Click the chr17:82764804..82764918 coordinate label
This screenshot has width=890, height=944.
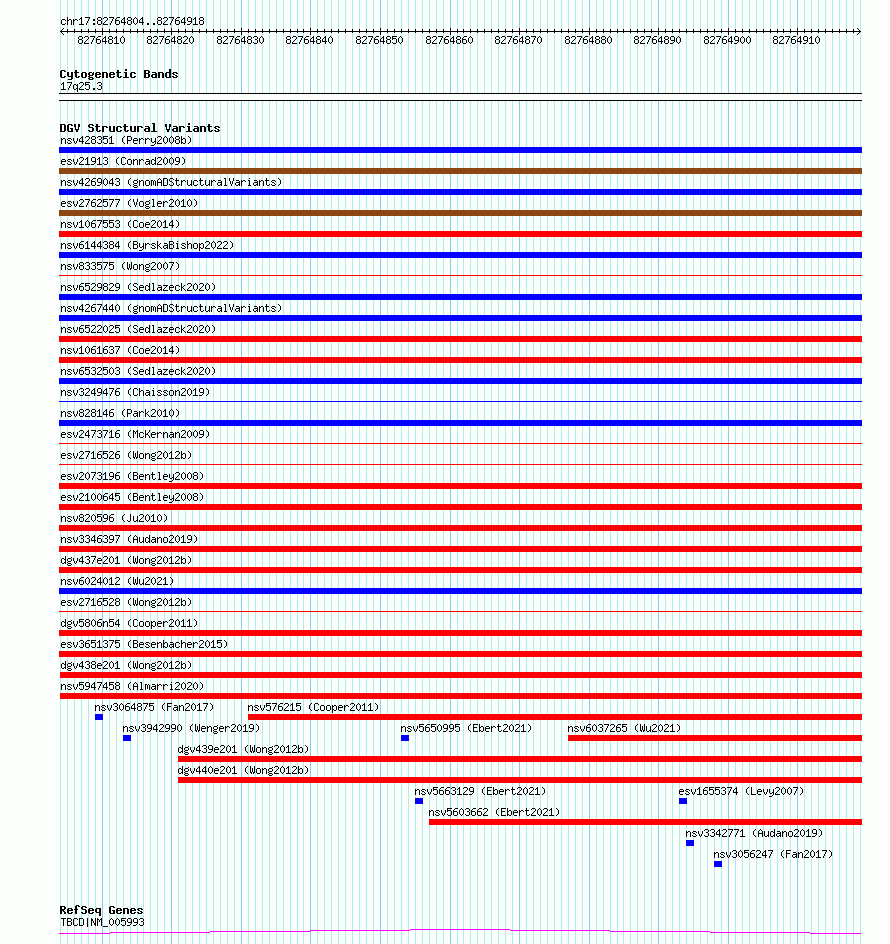(132, 22)
